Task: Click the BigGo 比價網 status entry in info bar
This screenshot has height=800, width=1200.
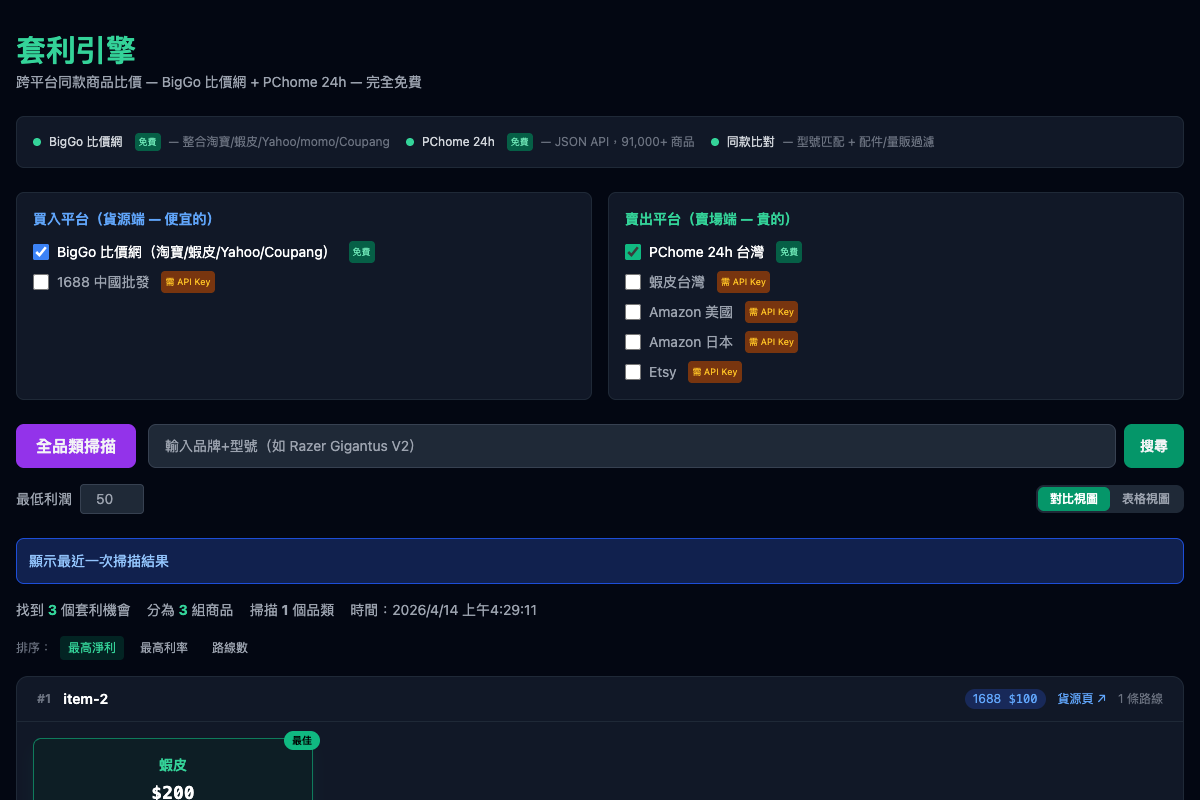Action: pos(211,142)
